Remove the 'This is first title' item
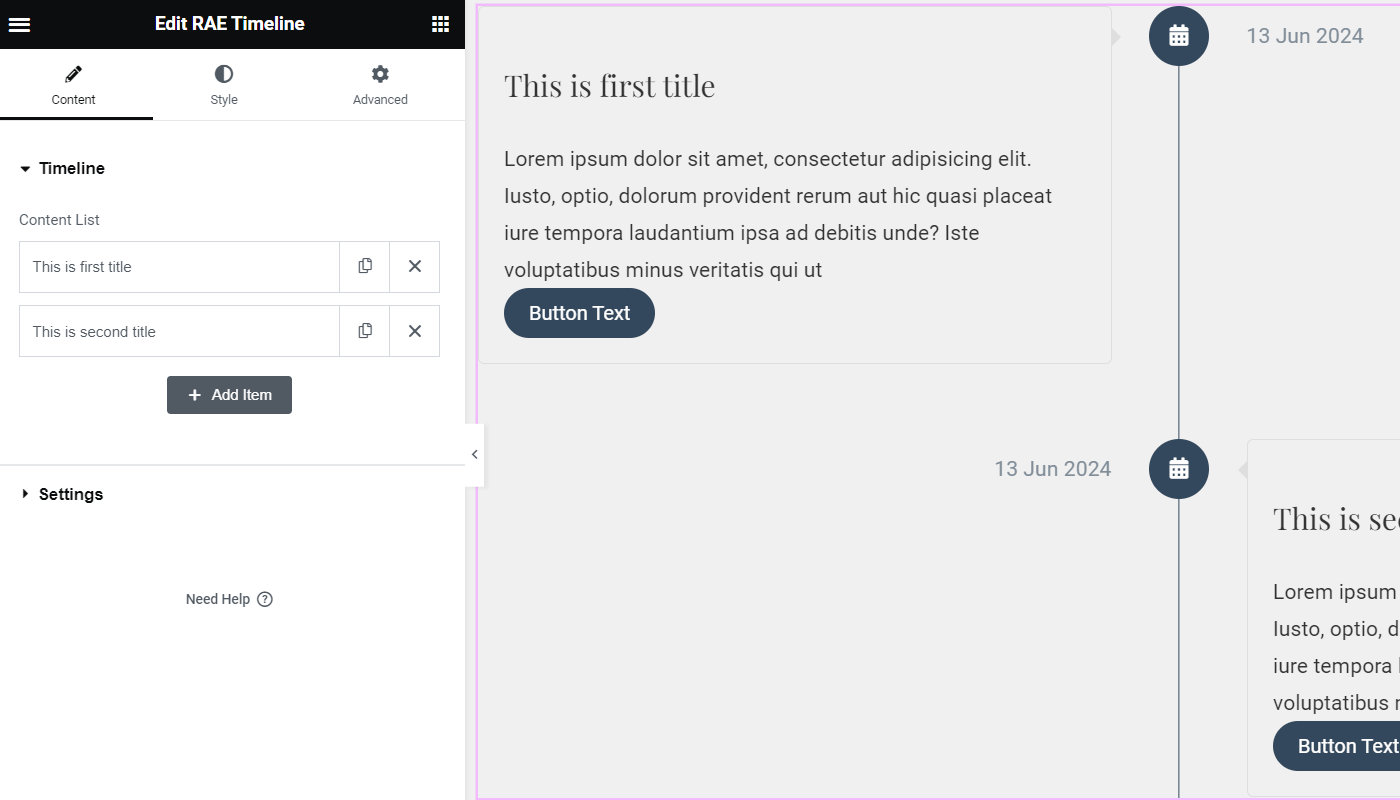 tap(415, 267)
